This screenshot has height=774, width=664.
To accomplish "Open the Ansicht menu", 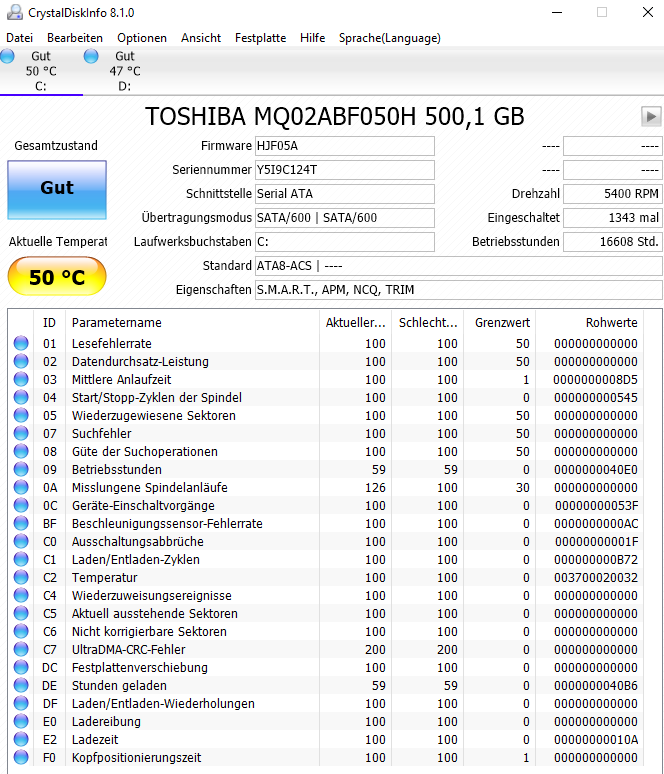I will (201, 38).
